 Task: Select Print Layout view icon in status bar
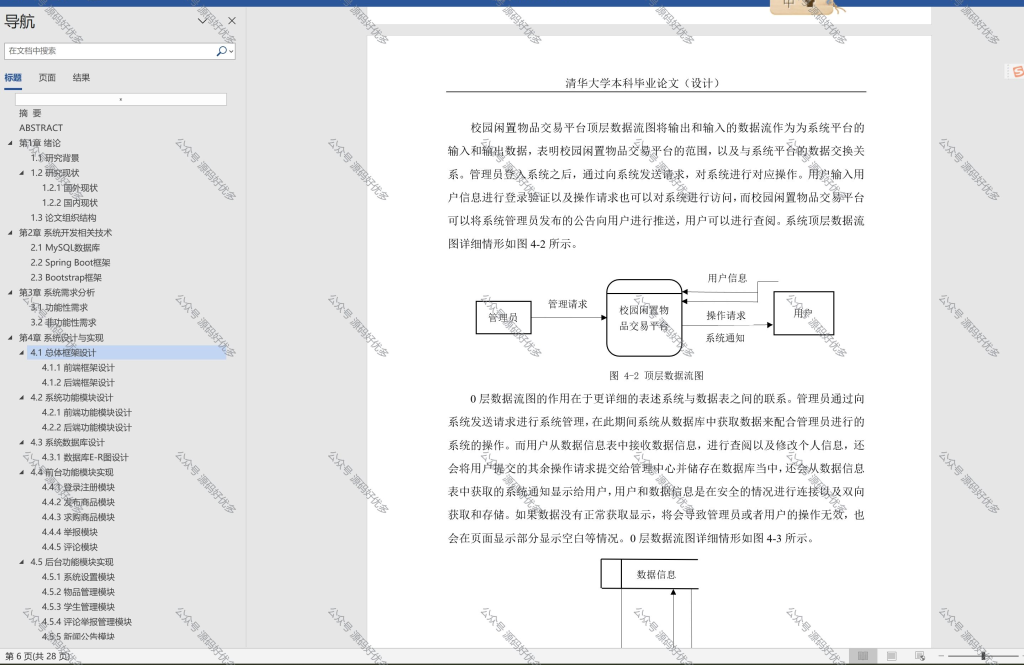point(891,656)
